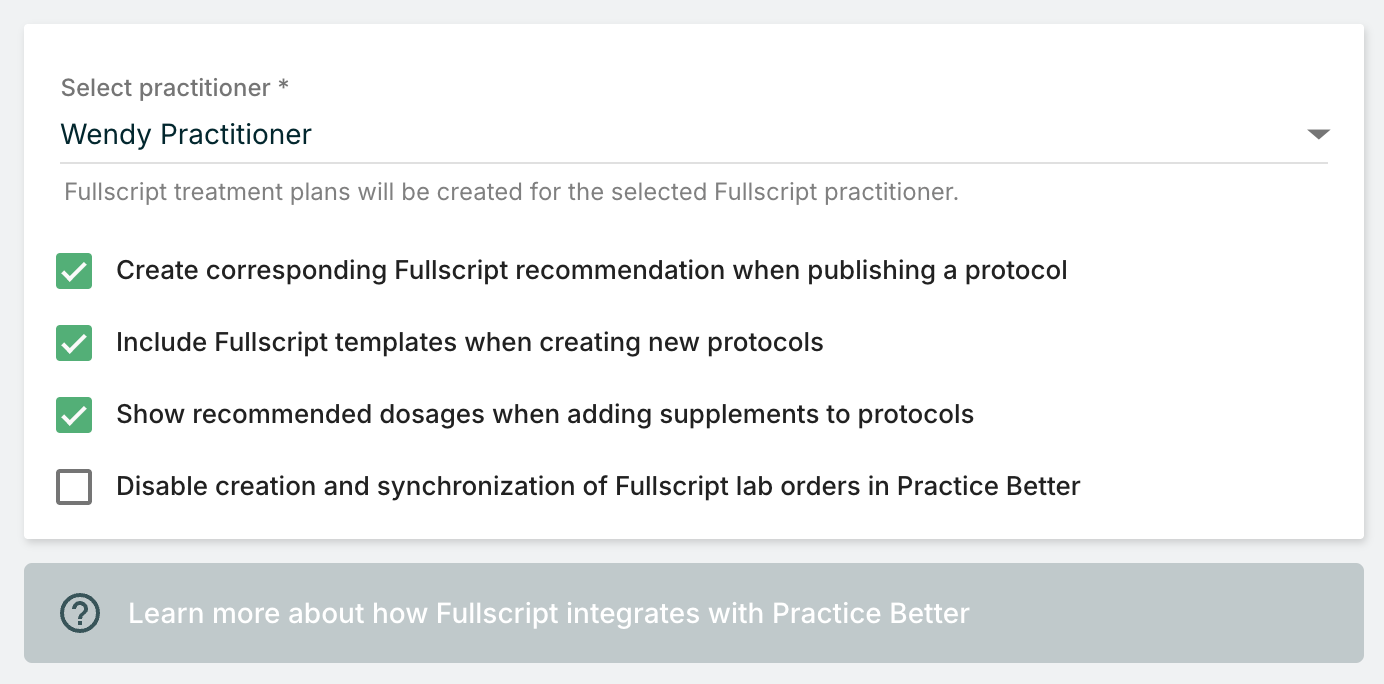Image resolution: width=1384 pixels, height=684 pixels.
Task: Click the Fullscript templates option label
Action: click(470, 342)
